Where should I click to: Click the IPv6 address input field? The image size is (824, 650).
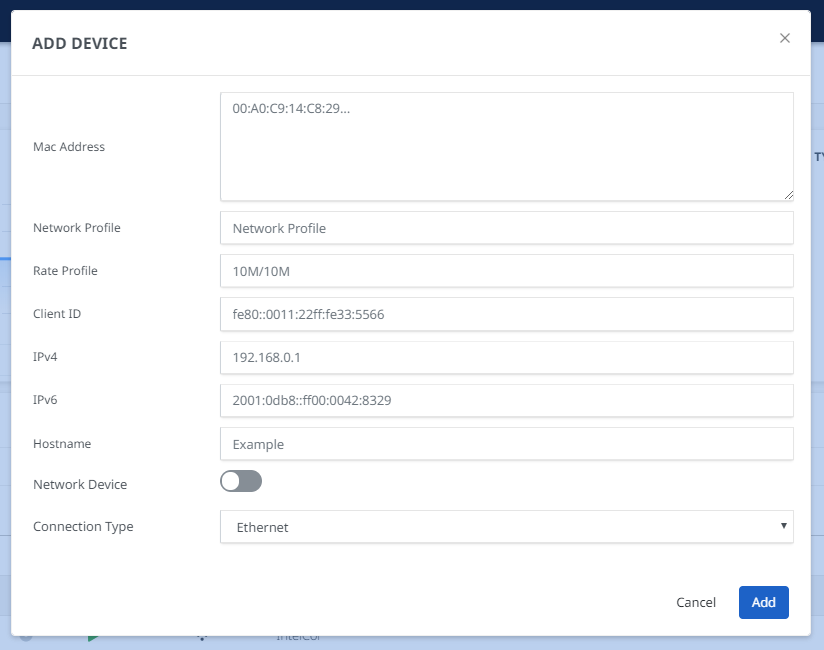point(506,400)
